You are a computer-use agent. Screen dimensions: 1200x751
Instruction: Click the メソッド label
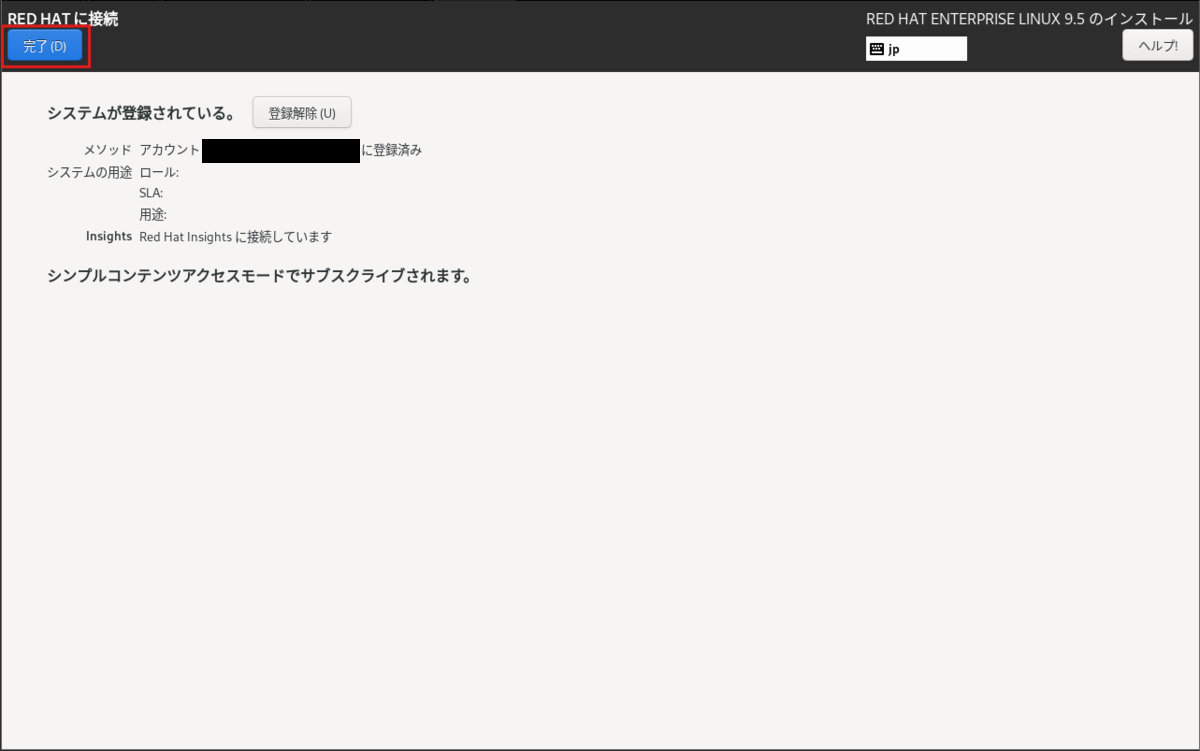pos(107,150)
